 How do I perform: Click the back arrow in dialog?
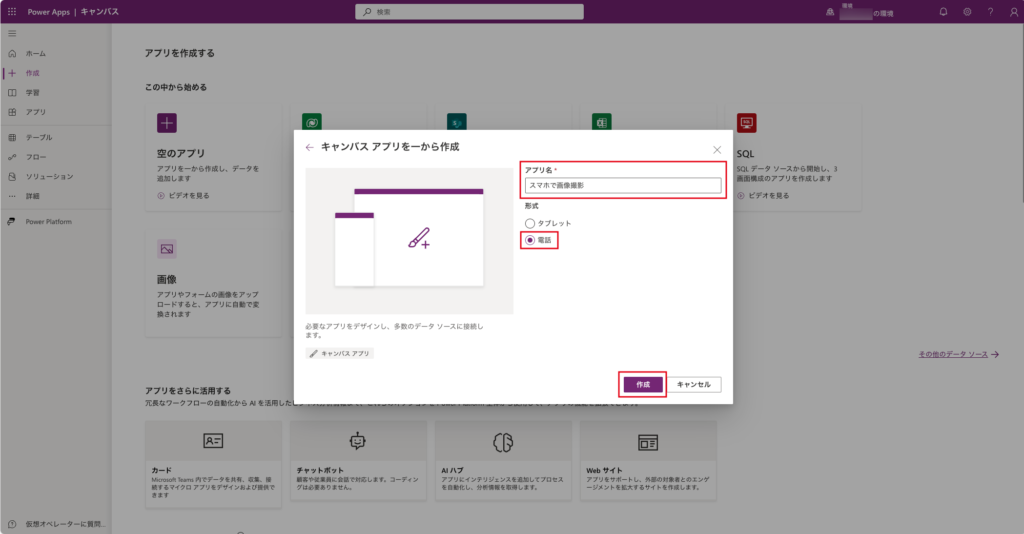[309, 147]
